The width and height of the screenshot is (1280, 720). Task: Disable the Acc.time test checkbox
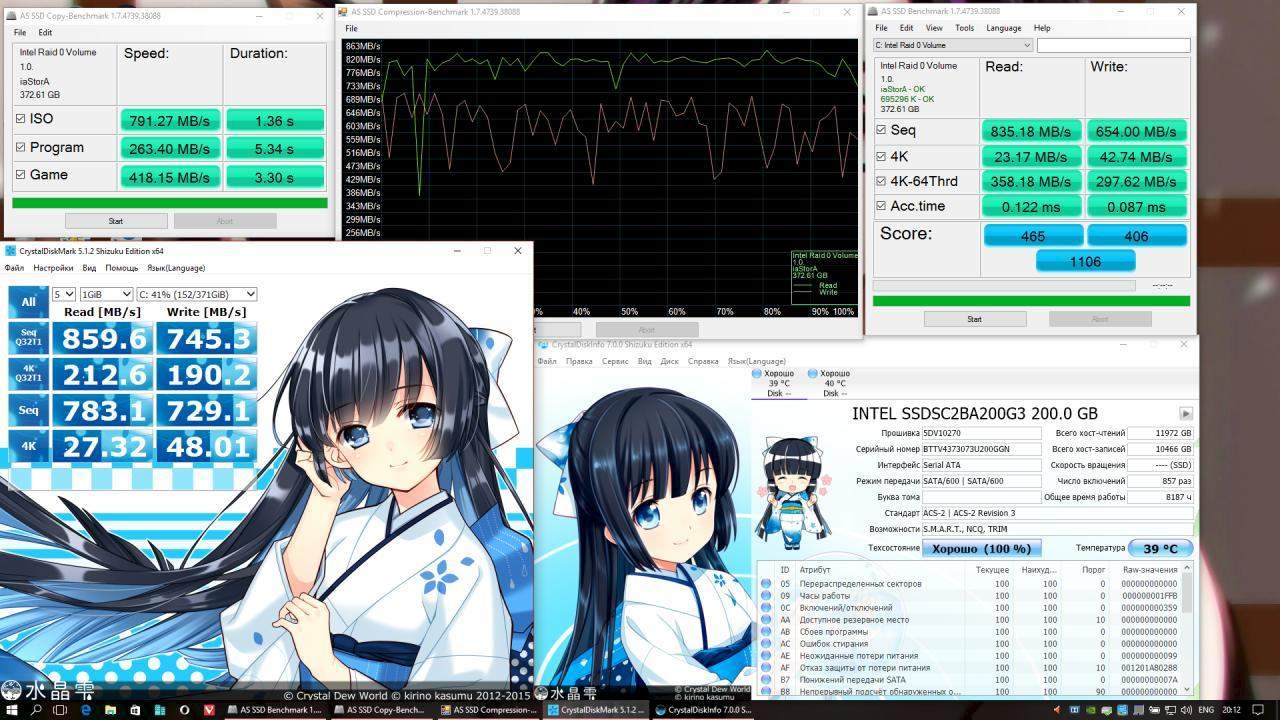[x=881, y=206]
